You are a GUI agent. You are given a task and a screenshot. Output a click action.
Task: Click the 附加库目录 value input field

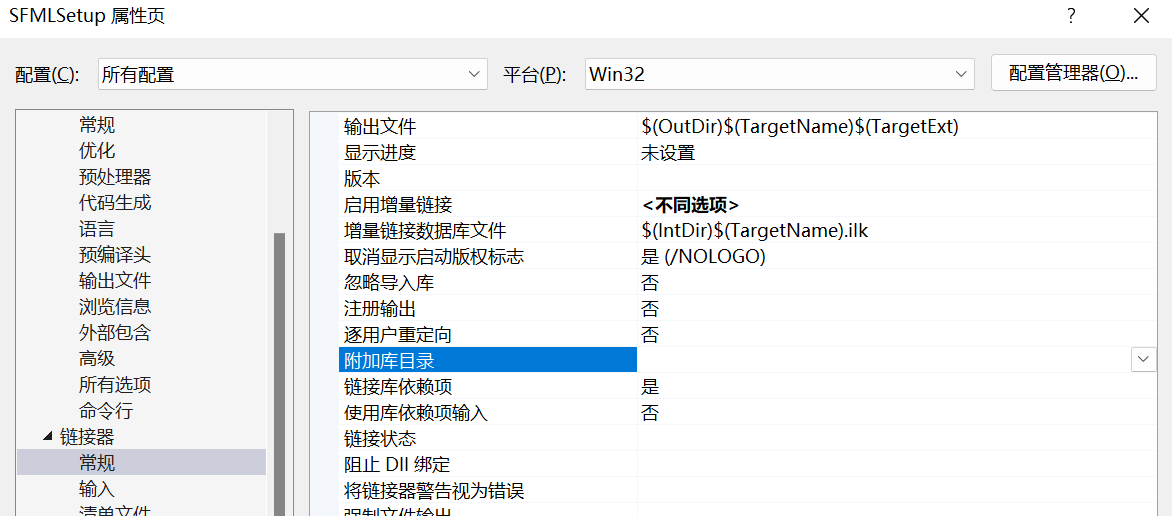pyautogui.click(x=884, y=360)
